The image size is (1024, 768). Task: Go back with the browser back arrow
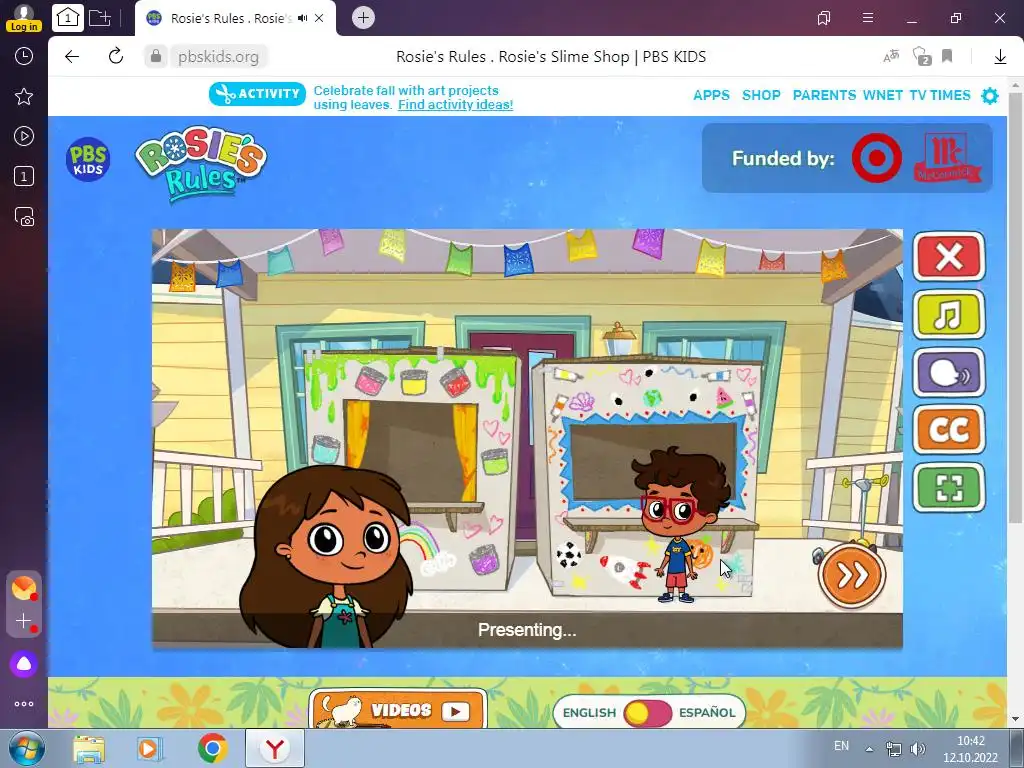point(72,57)
